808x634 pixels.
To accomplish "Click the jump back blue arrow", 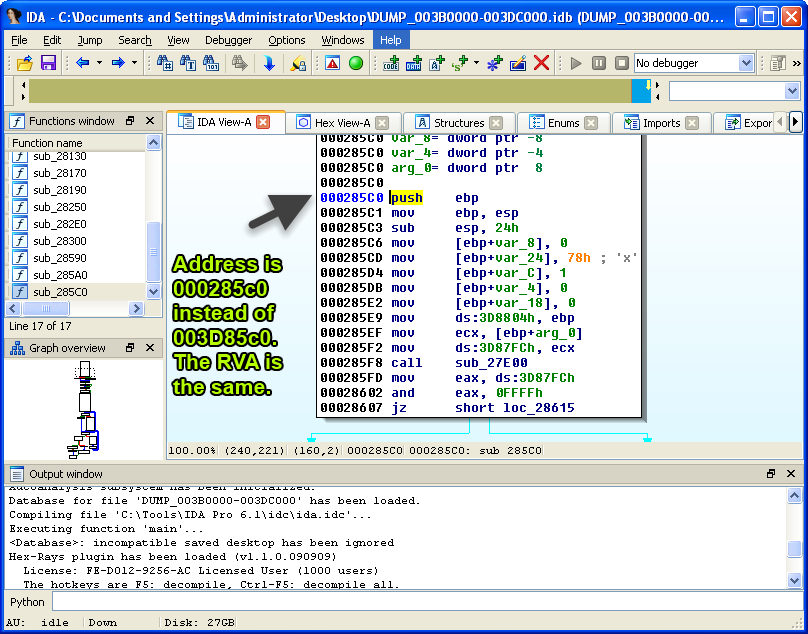I will coord(82,63).
